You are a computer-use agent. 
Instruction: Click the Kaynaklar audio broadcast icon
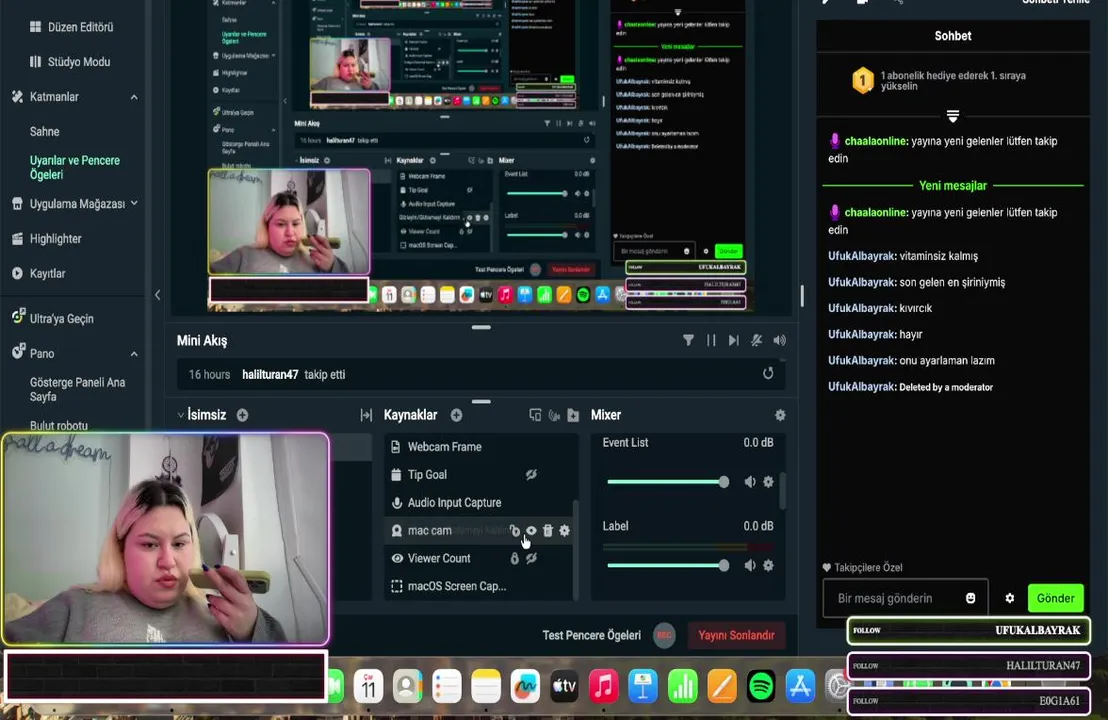(x=554, y=415)
